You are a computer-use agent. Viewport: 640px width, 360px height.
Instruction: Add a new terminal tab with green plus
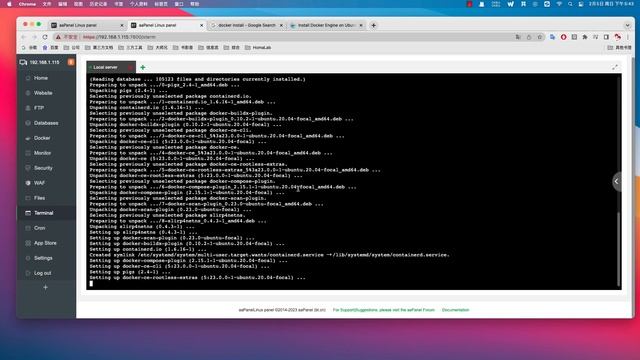[142, 67]
